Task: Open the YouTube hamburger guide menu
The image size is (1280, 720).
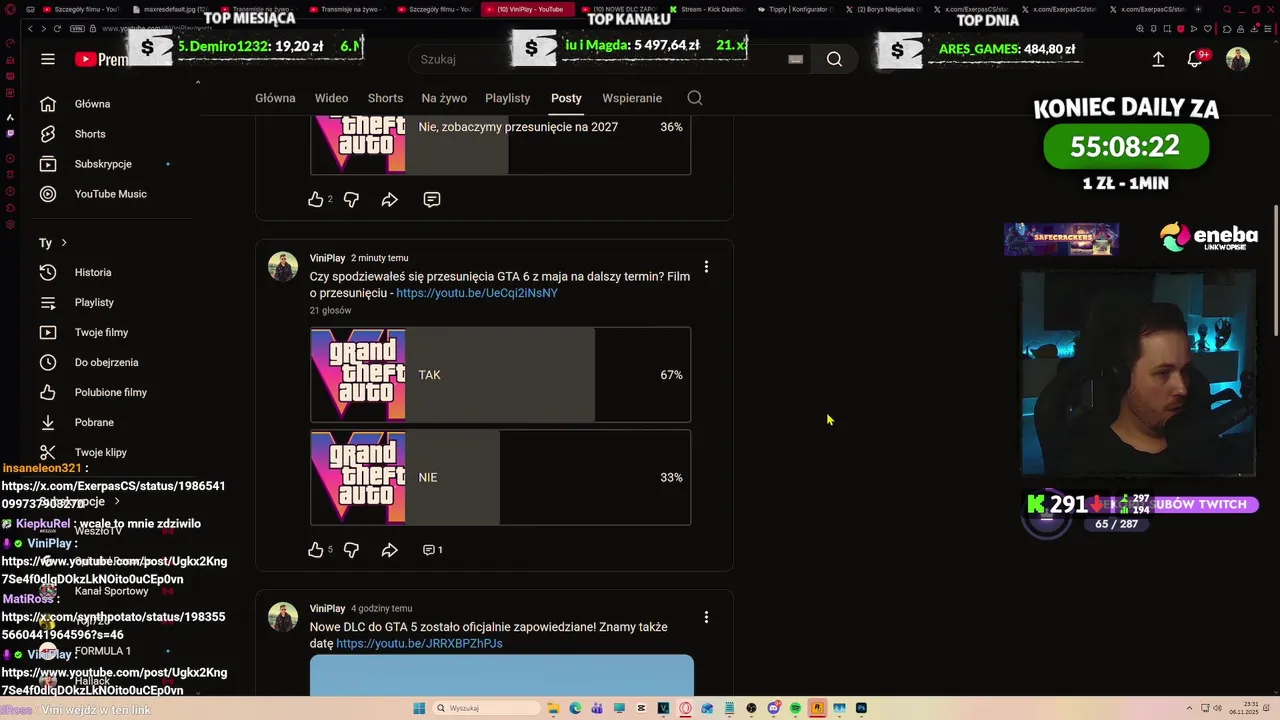Action: [48, 59]
